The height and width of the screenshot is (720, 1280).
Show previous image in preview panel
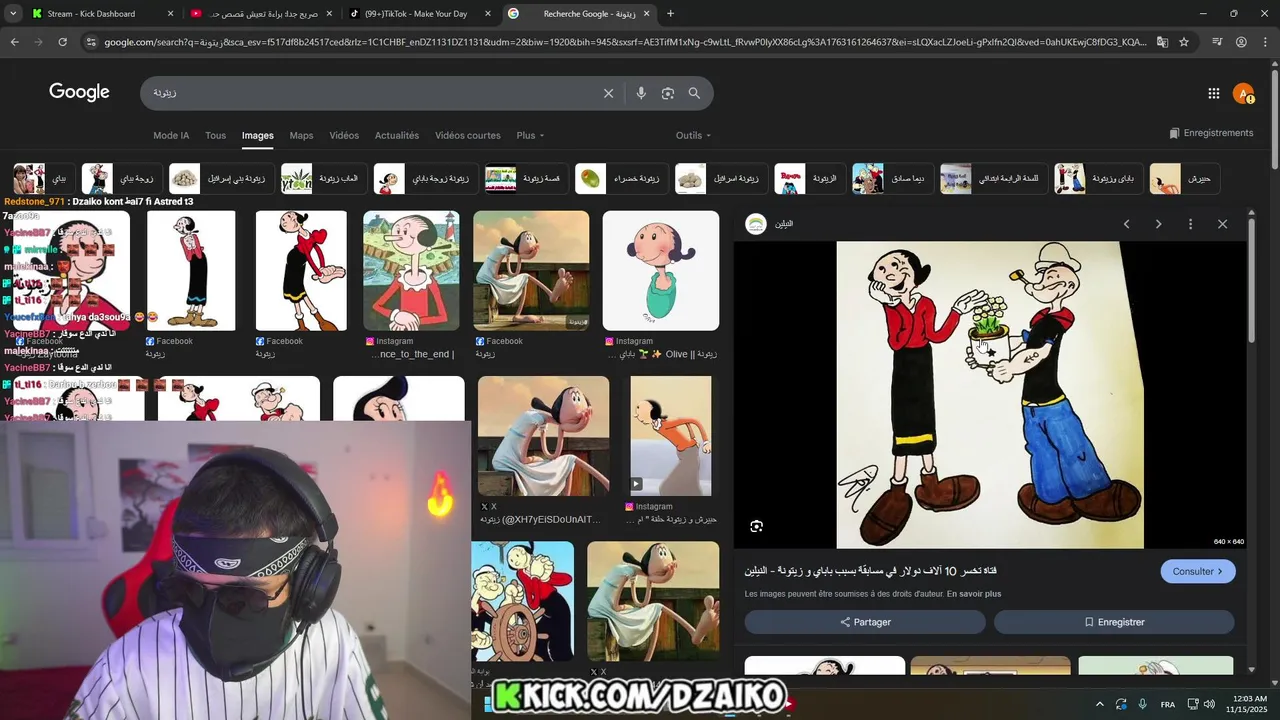point(1126,224)
